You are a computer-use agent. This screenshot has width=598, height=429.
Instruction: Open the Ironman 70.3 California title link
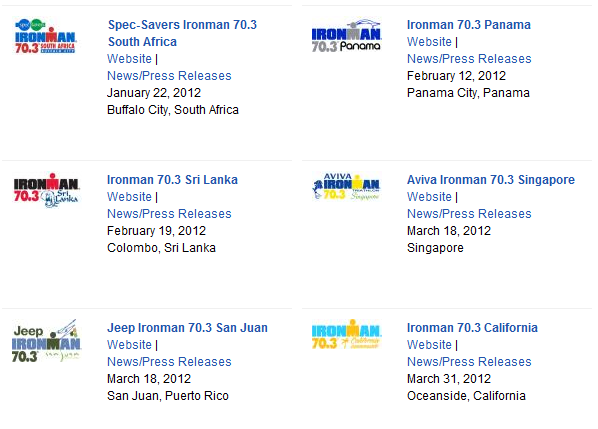[x=472, y=328]
